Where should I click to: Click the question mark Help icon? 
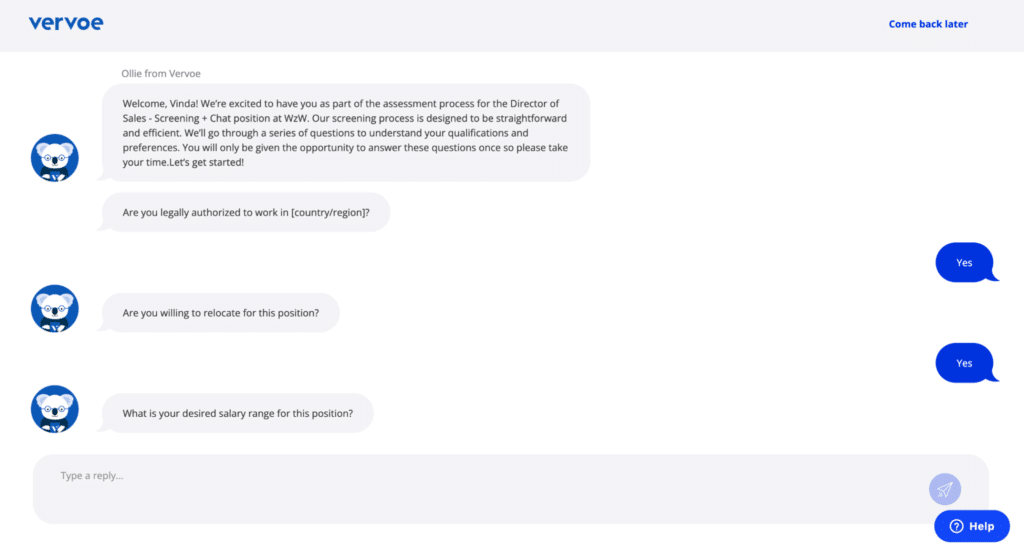956,526
